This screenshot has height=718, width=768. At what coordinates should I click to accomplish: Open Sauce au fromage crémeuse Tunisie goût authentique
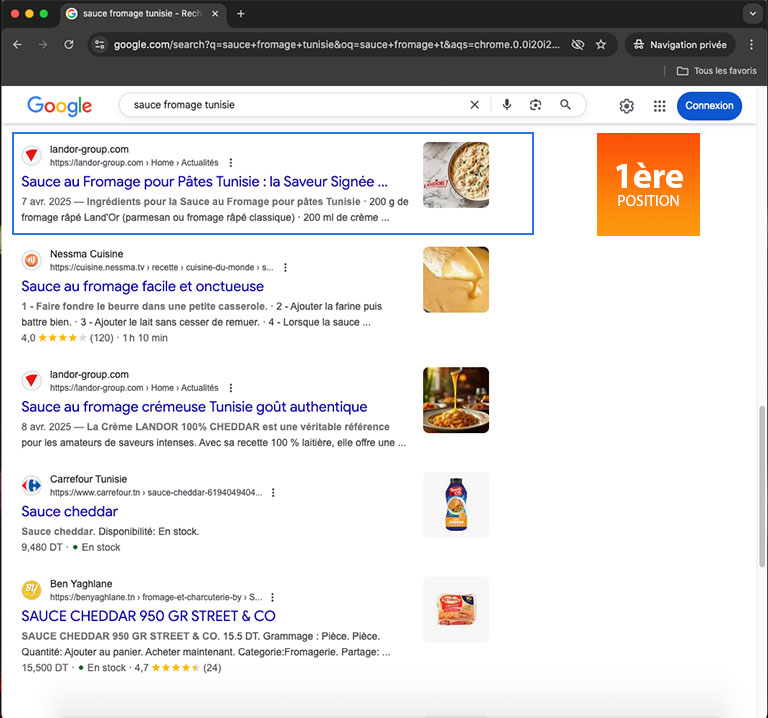click(x=194, y=407)
